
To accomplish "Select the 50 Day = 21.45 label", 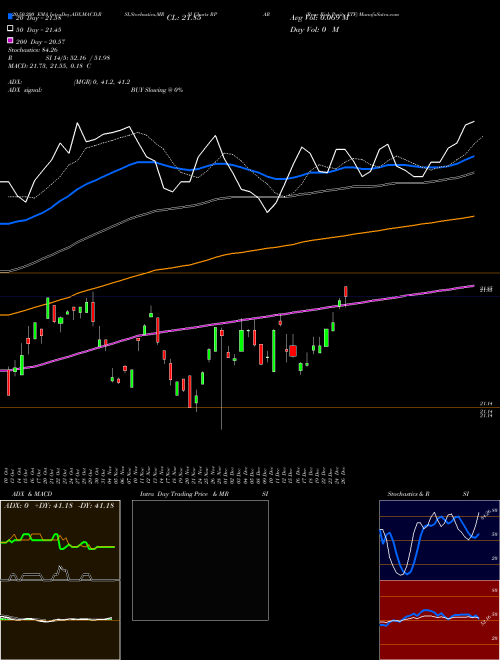I will point(38,29).
